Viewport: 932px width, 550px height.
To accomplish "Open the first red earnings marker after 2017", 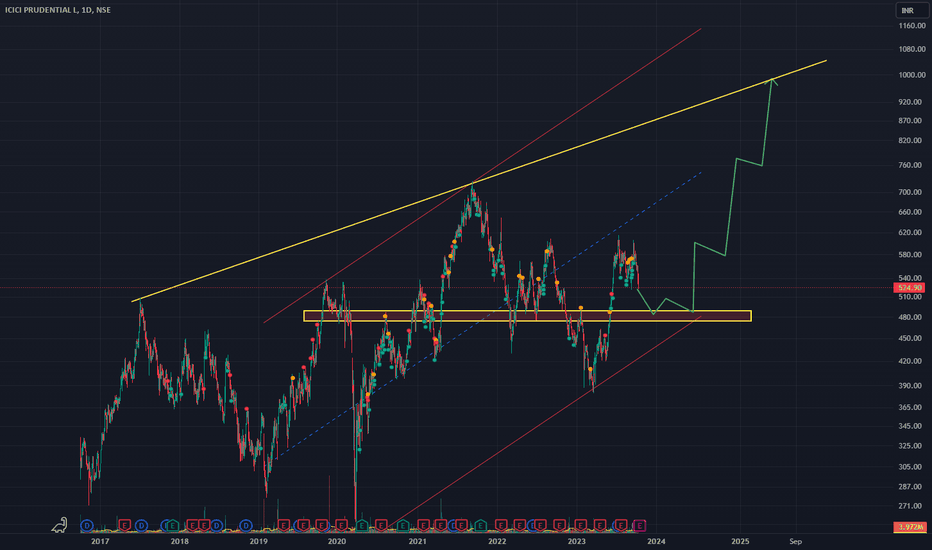I will pyautogui.click(x=125, y=526).
